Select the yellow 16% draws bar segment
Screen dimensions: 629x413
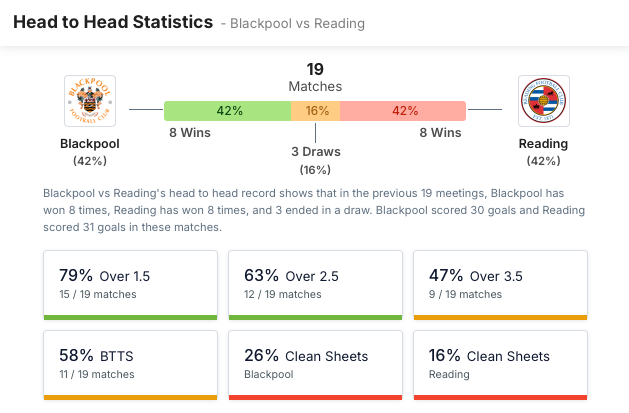point(316,111)
